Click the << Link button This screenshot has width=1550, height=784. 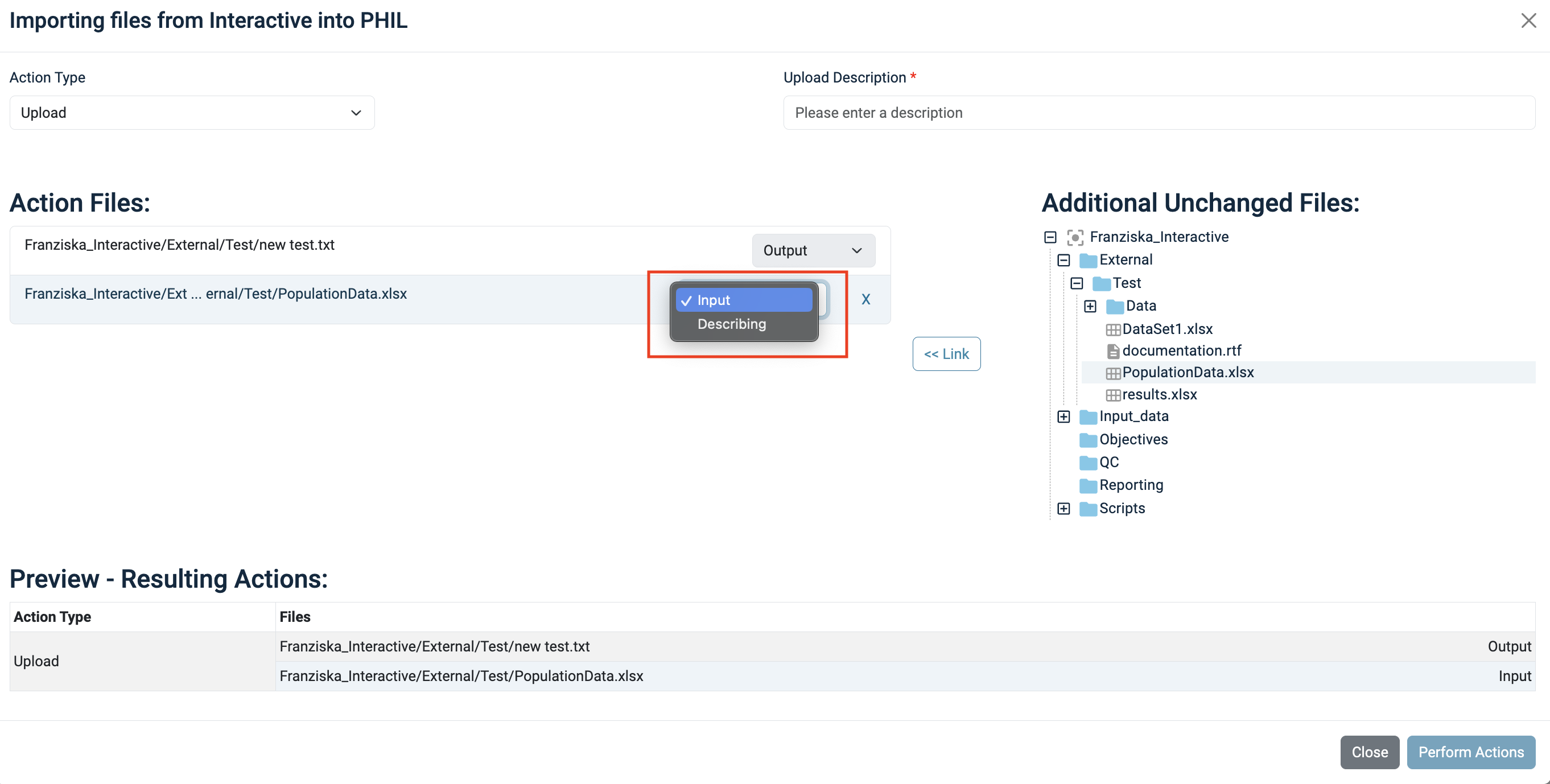point(946,354)
